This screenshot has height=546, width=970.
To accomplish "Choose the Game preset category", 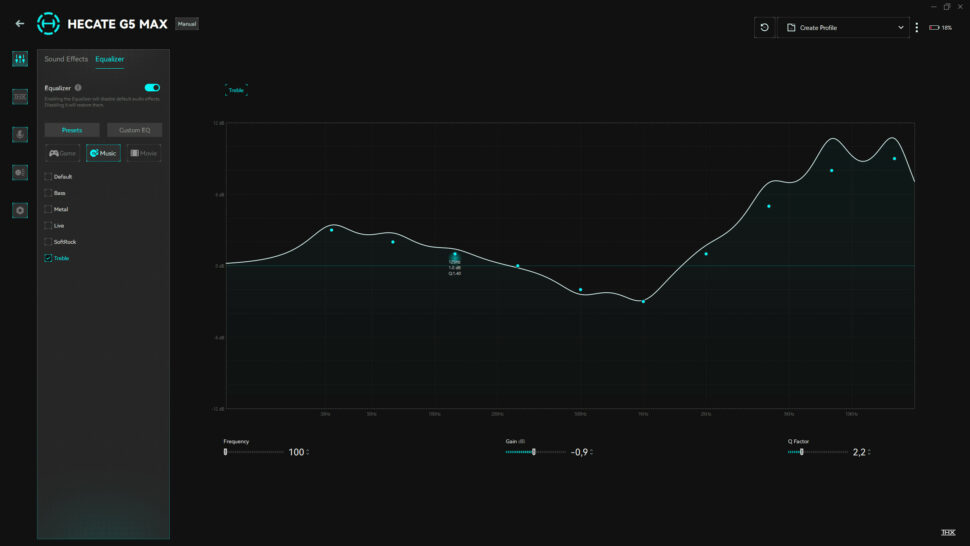I will [62, 153].
